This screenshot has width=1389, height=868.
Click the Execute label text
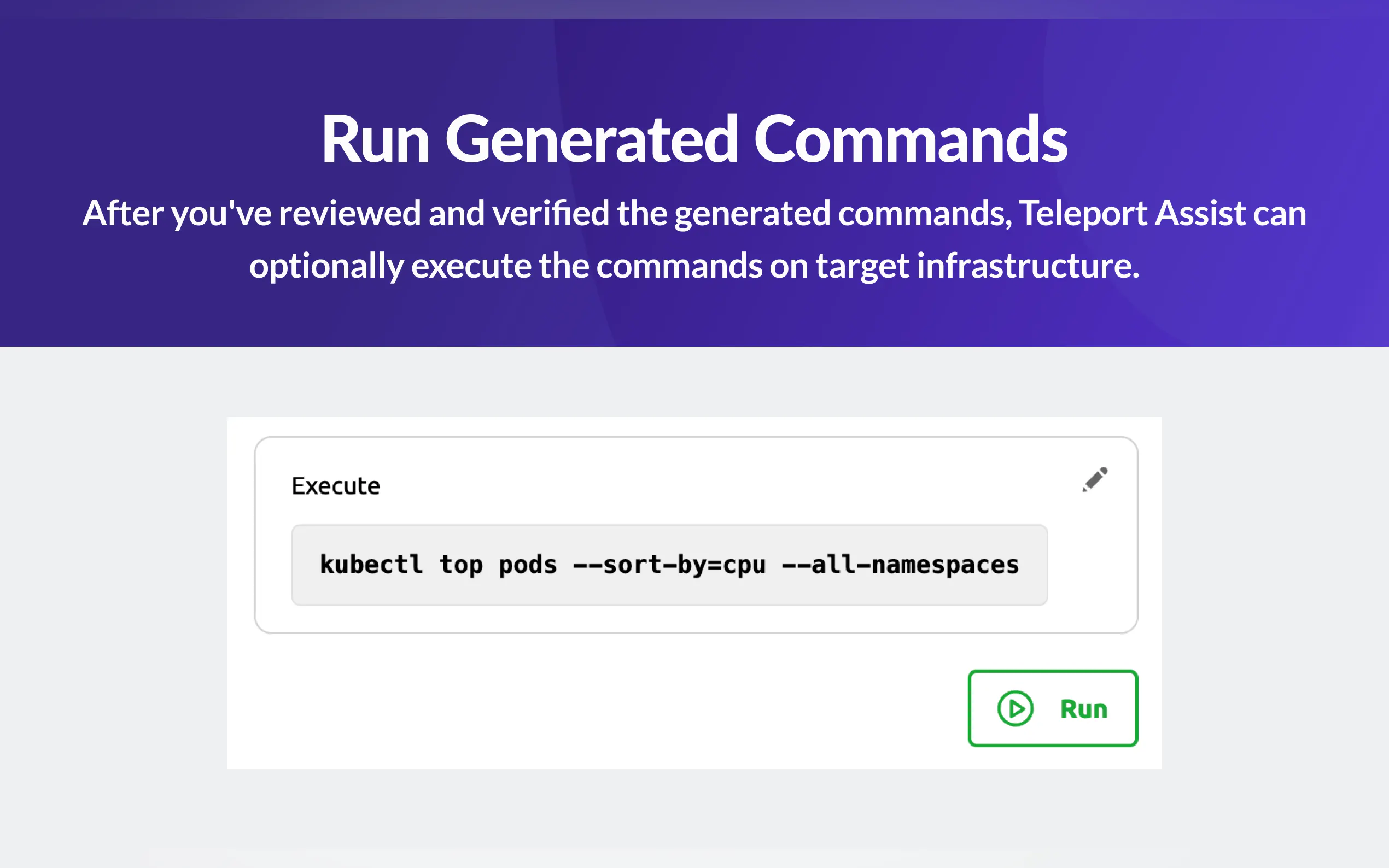coord(335,486)
